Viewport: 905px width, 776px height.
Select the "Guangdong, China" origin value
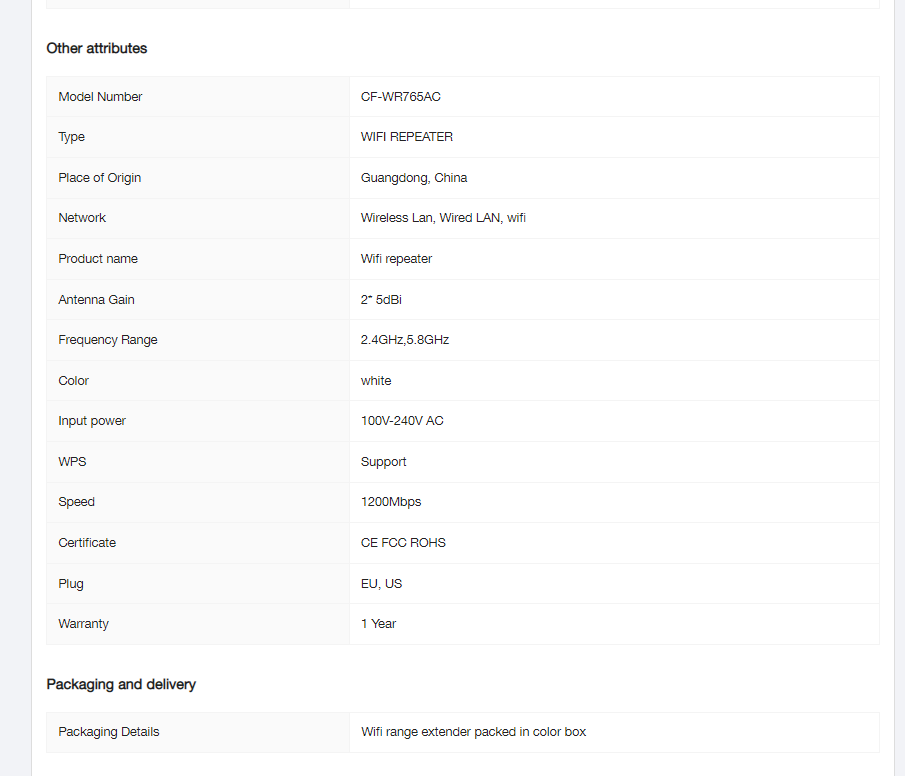(x=413, y=178)
